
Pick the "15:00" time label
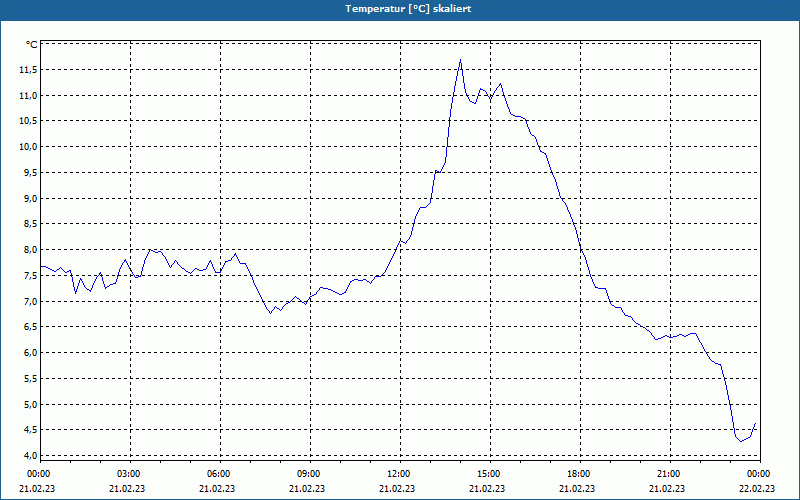pyautogui.click(x=490, y=474)
